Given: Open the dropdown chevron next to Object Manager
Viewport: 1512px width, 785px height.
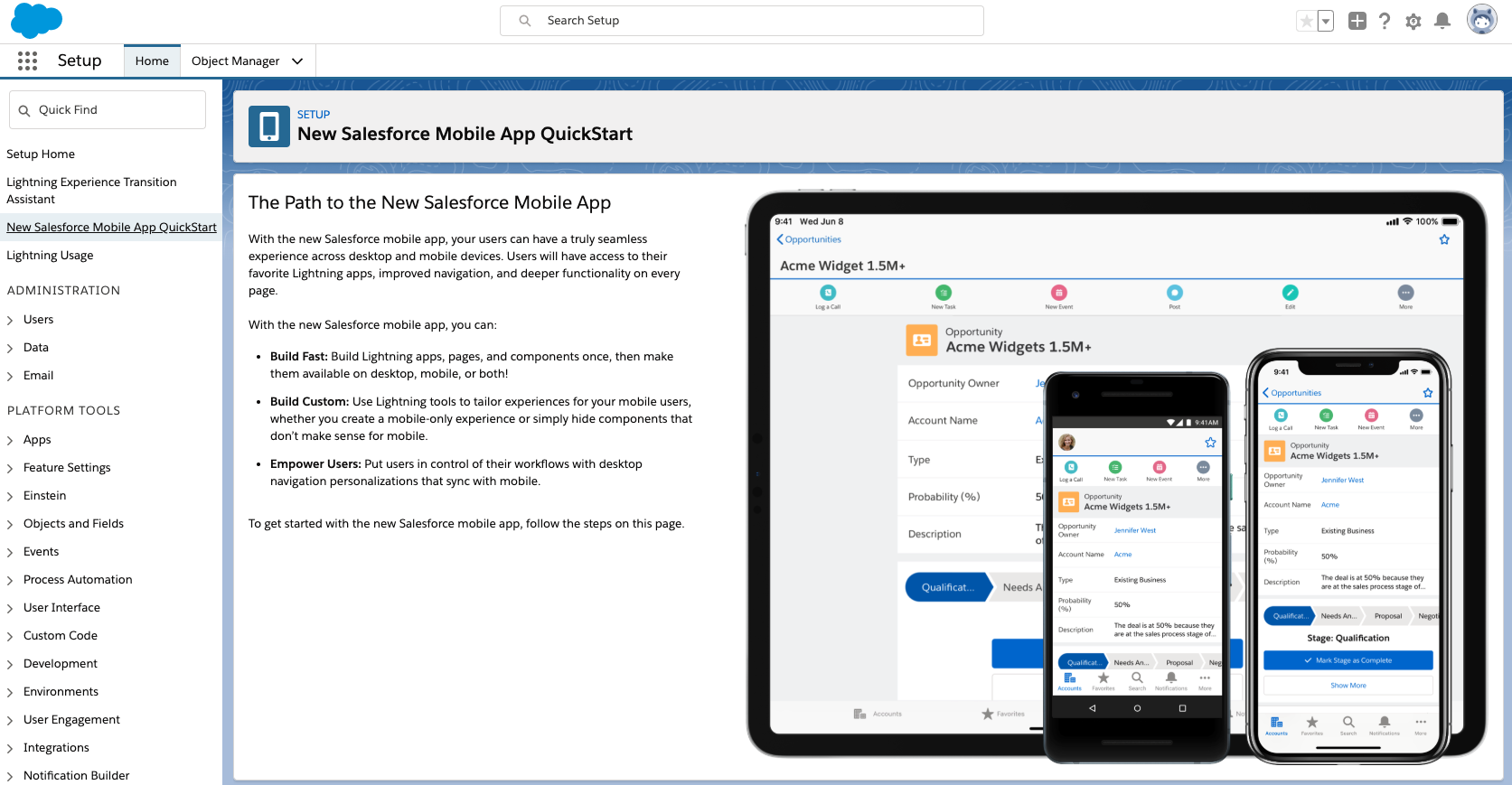Looking at the screenshot, I should (297, 61).
